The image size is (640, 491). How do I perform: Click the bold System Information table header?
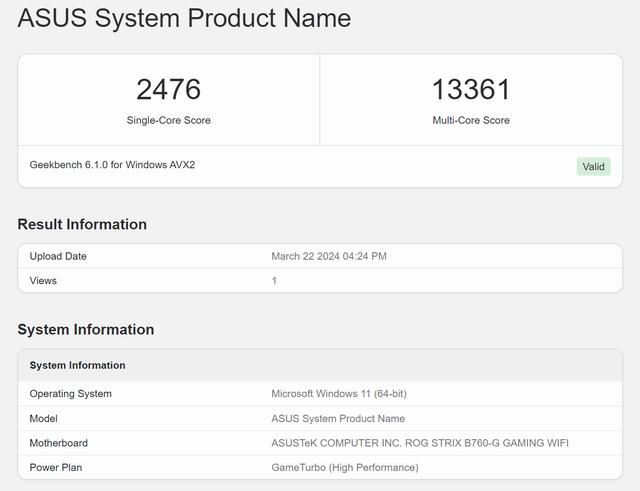(77, 365)
